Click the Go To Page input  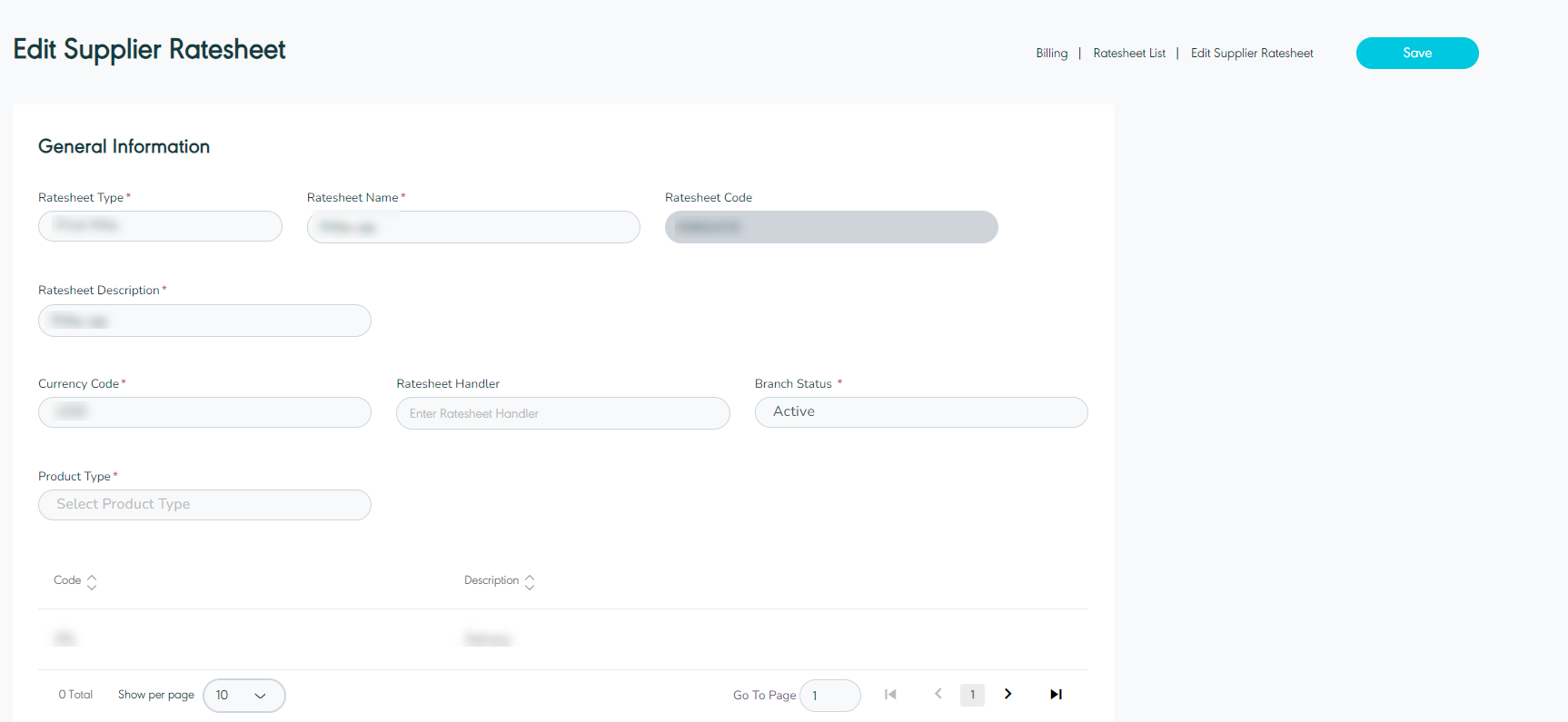tap(829, 696)
